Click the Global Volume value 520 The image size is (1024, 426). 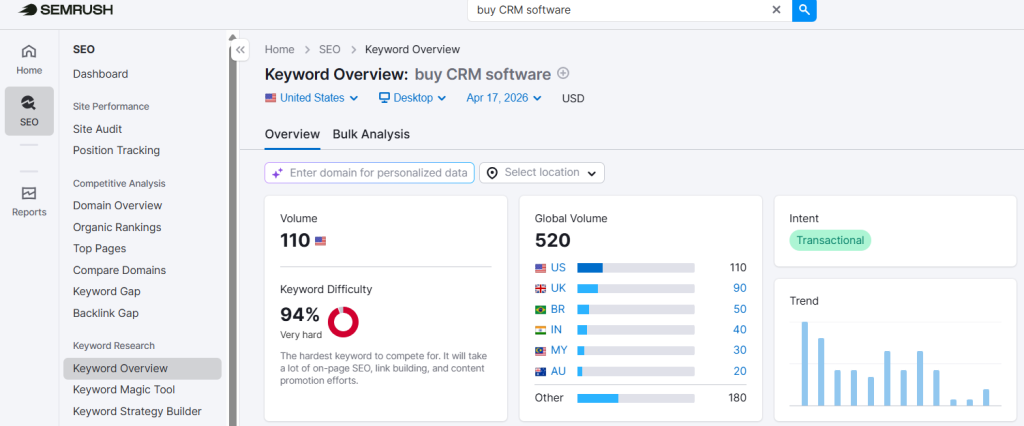(x=552, y=240)
